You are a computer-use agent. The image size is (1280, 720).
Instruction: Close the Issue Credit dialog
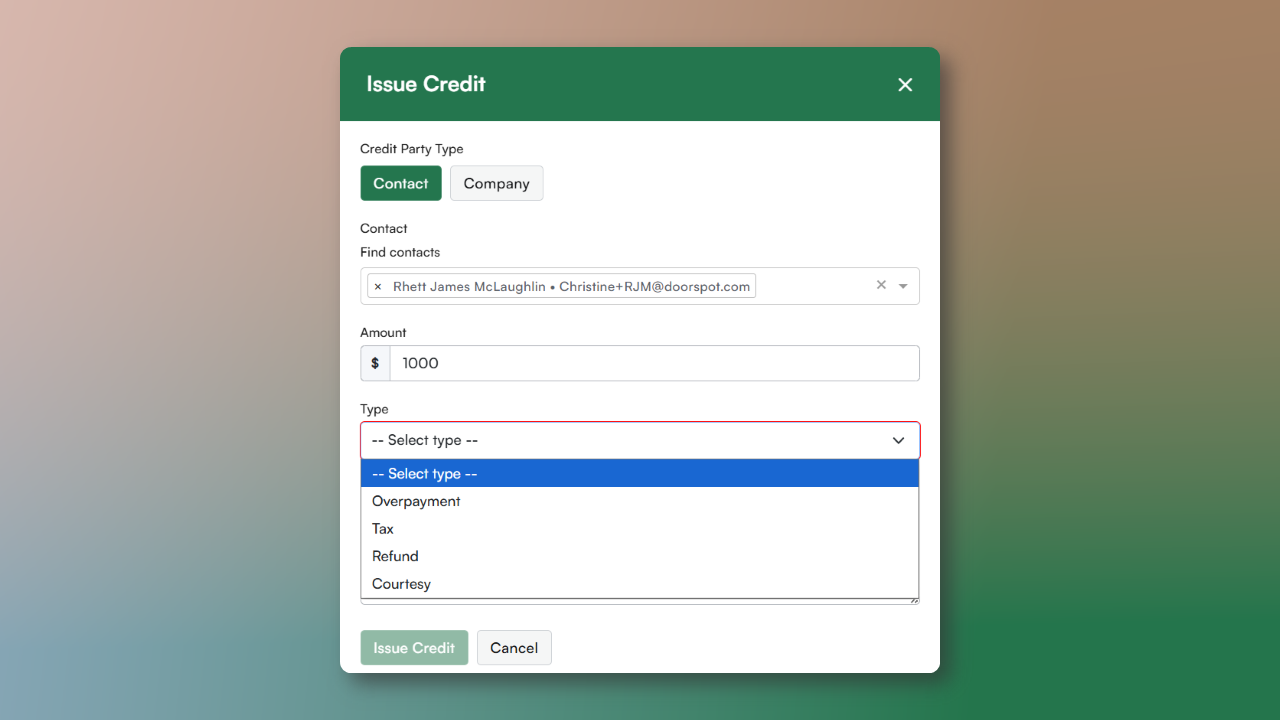(x=905, y=85)
